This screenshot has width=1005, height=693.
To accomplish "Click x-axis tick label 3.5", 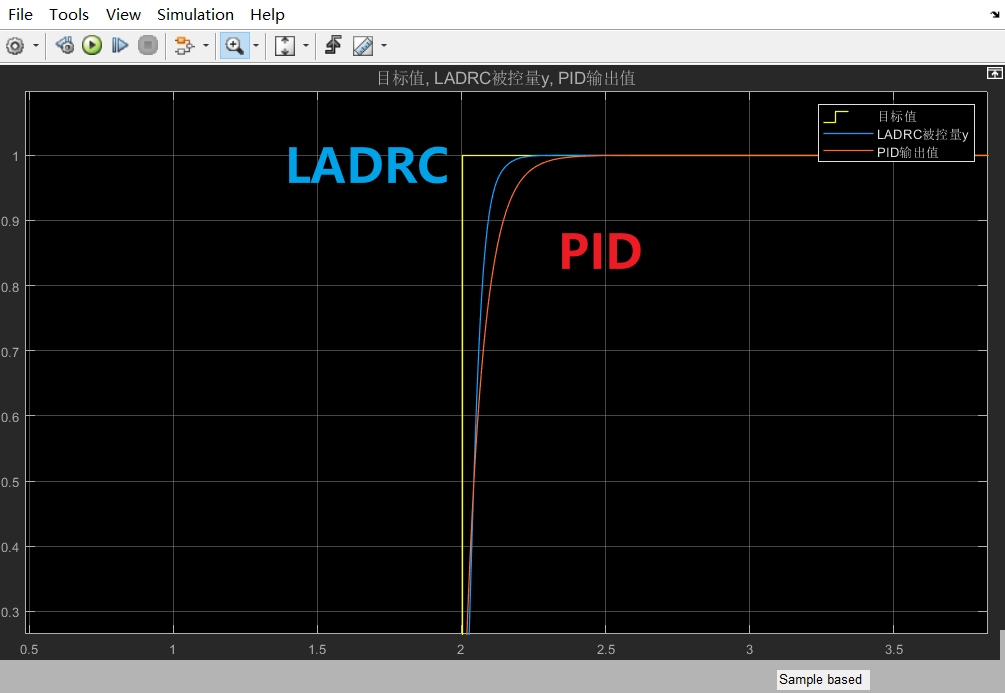I will tap(893, 649).
